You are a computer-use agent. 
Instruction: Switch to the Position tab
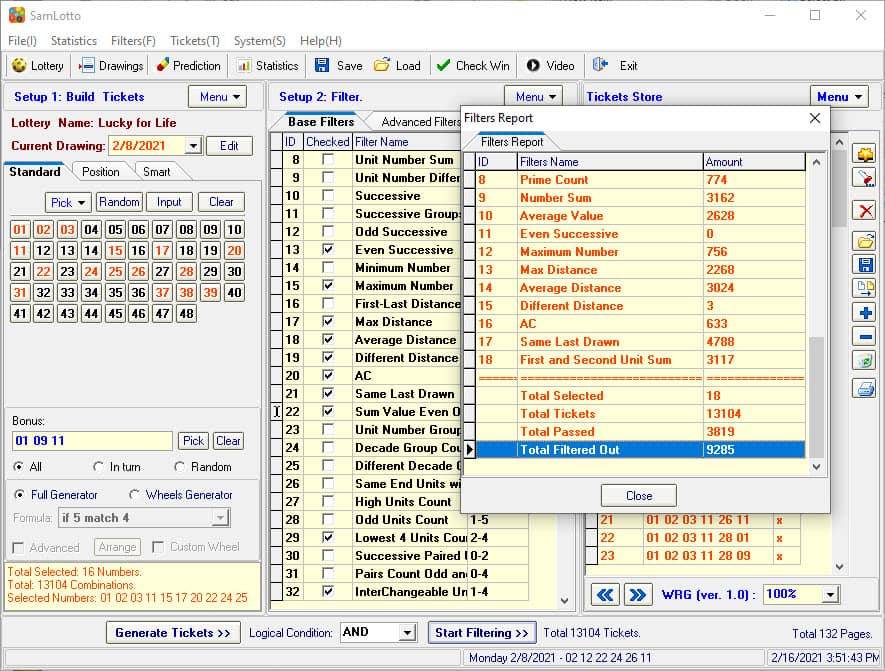coord(100,172)
